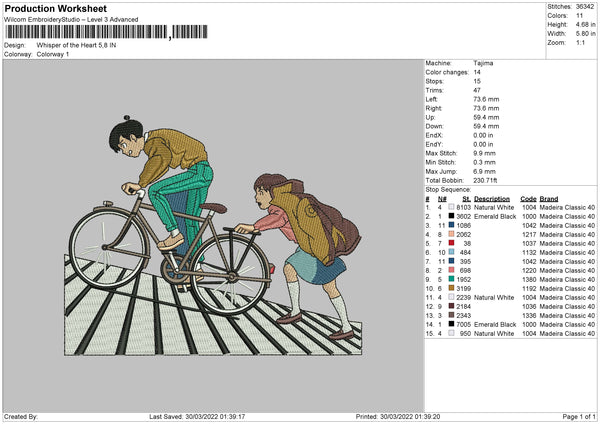Click the black swatch in stop row 14
This screenshot has height=424, width=600.
tap(452, 325)
